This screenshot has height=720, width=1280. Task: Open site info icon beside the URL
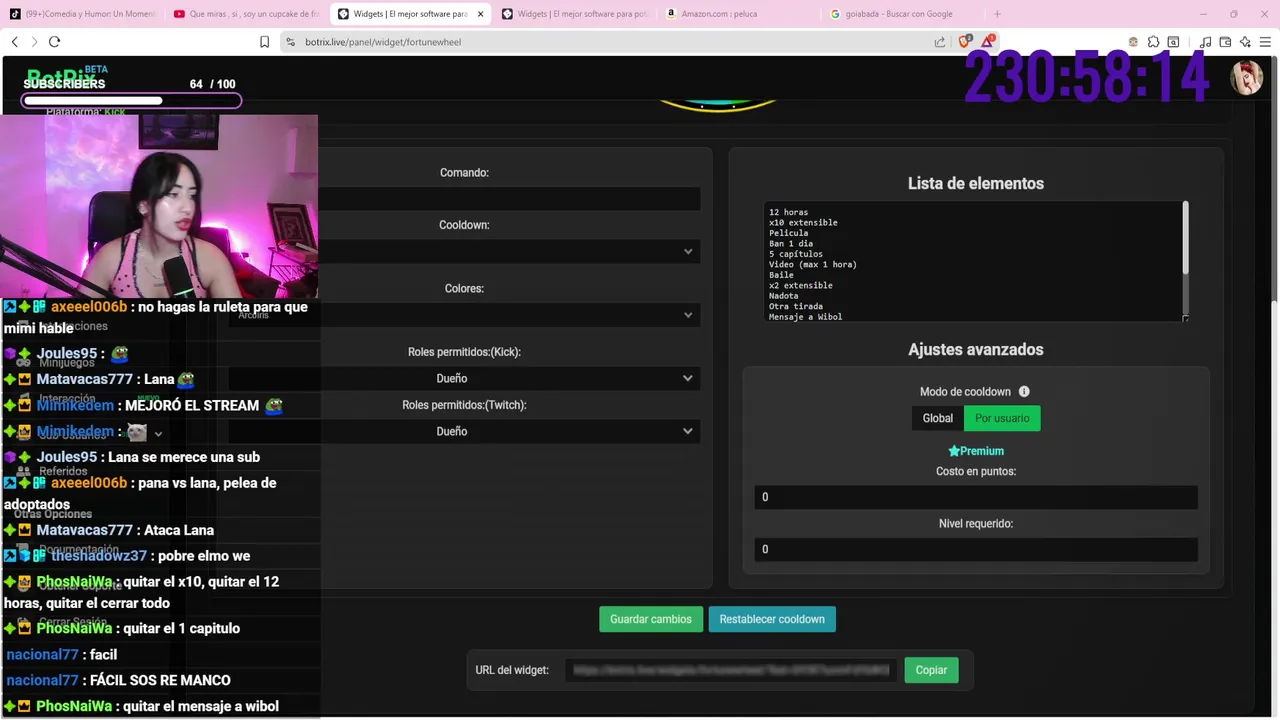pyautogui.click(x=290, y=42)
